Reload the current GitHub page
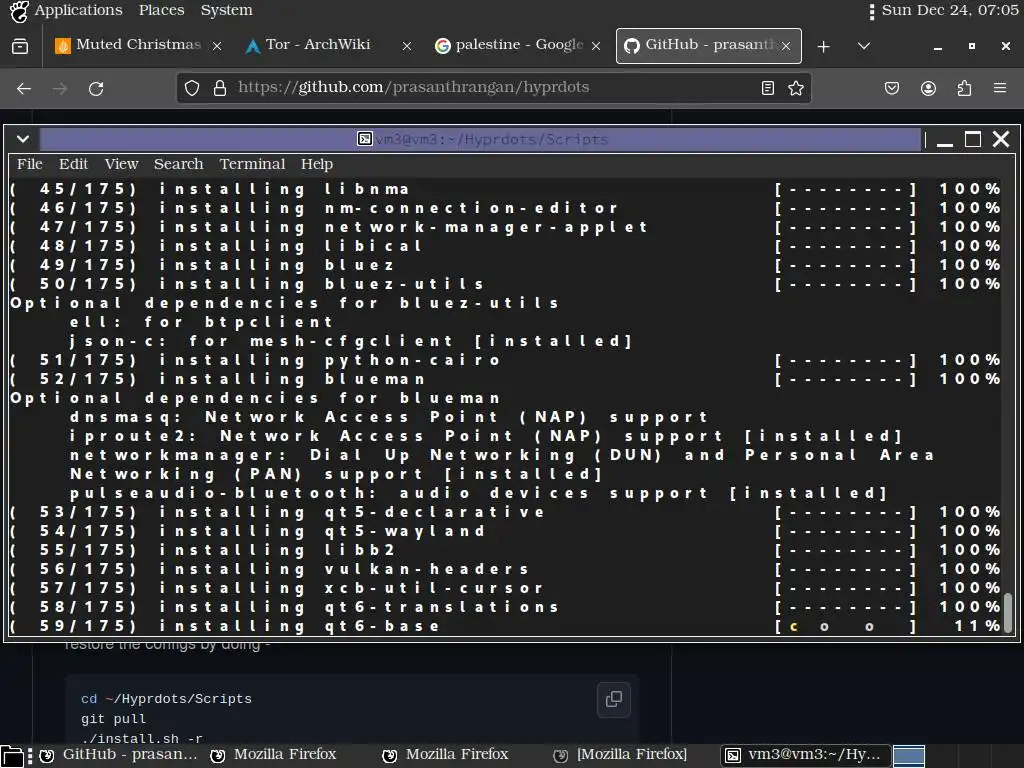Image resolution: width=1024 pixels, height=768 pixels. coord(96,88)
